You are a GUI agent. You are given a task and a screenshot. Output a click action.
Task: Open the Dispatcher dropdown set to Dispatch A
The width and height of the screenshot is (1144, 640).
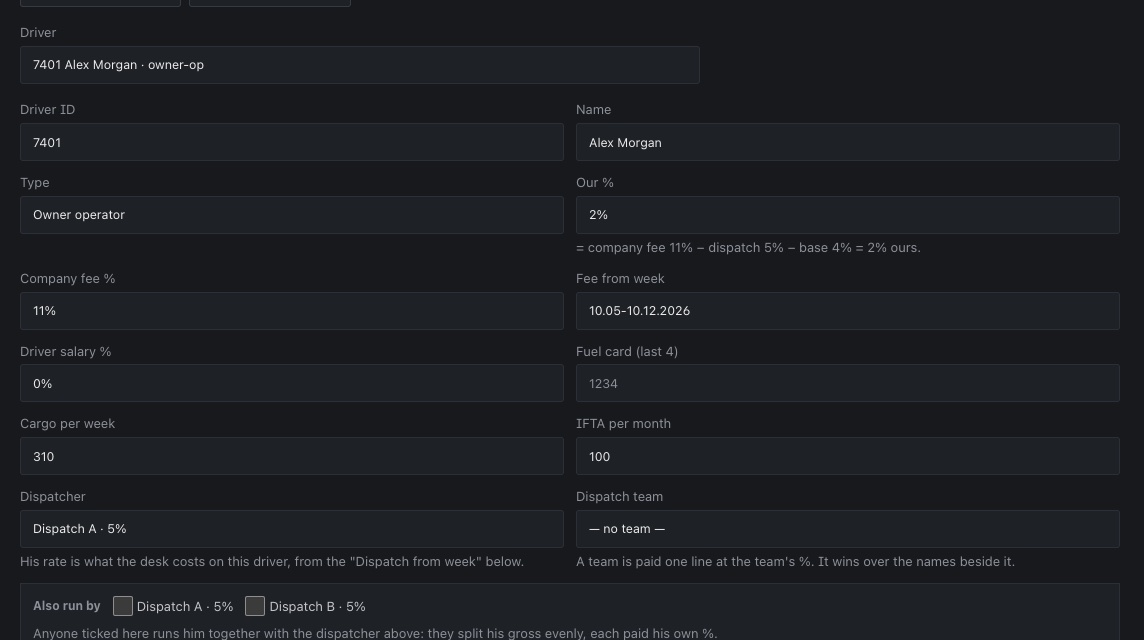tap(292, 529)
